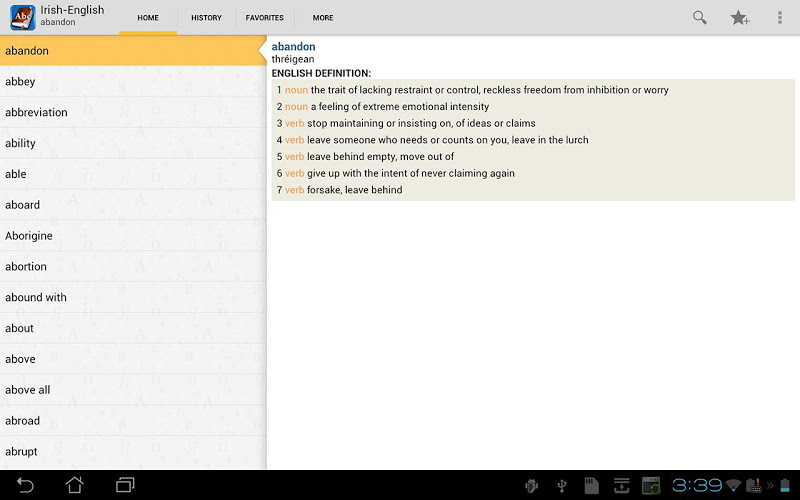
Task: Select the word 'above' in list
Action: point(133,359)
